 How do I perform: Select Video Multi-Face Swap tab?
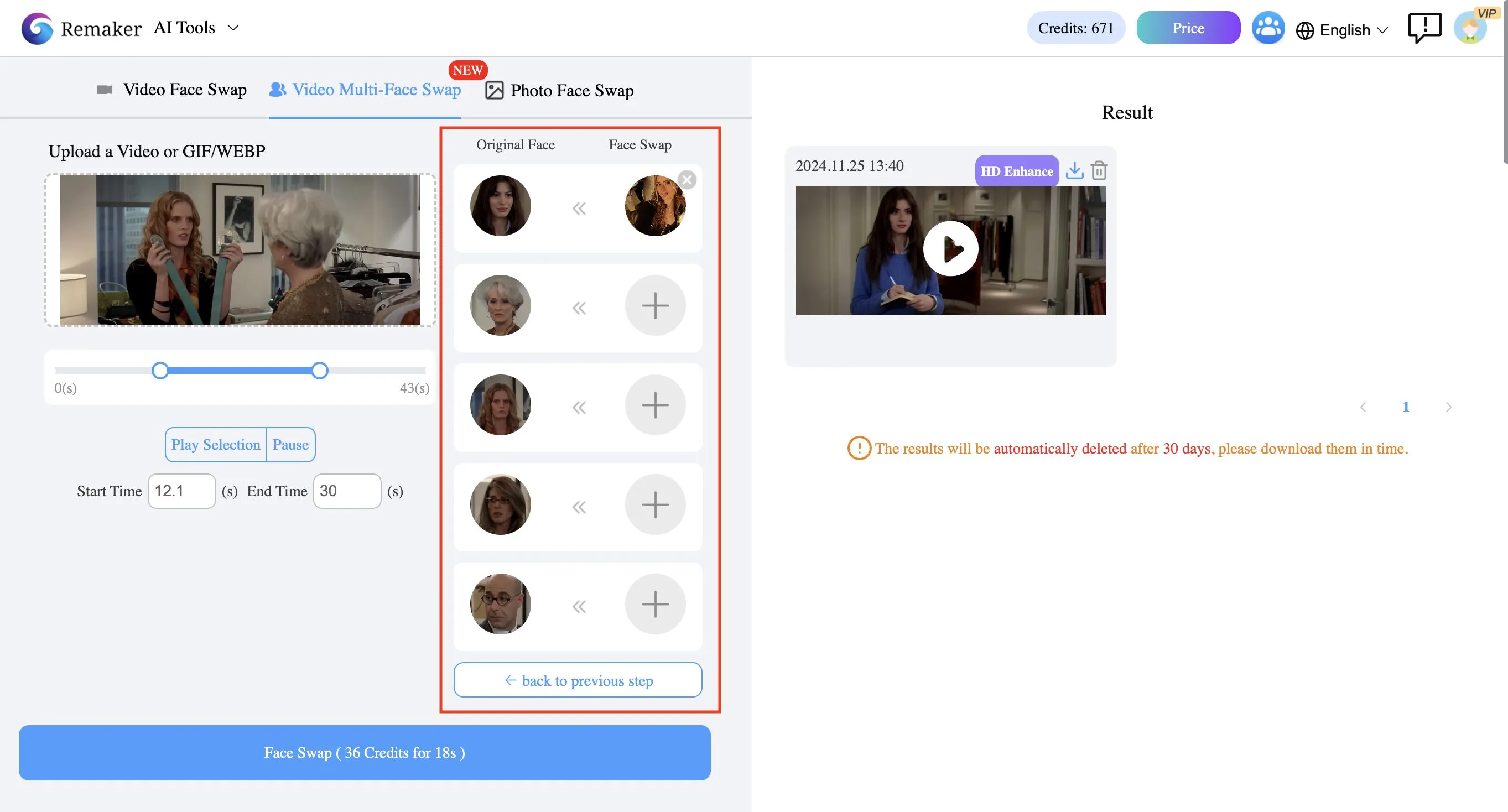tap(365, 90)
